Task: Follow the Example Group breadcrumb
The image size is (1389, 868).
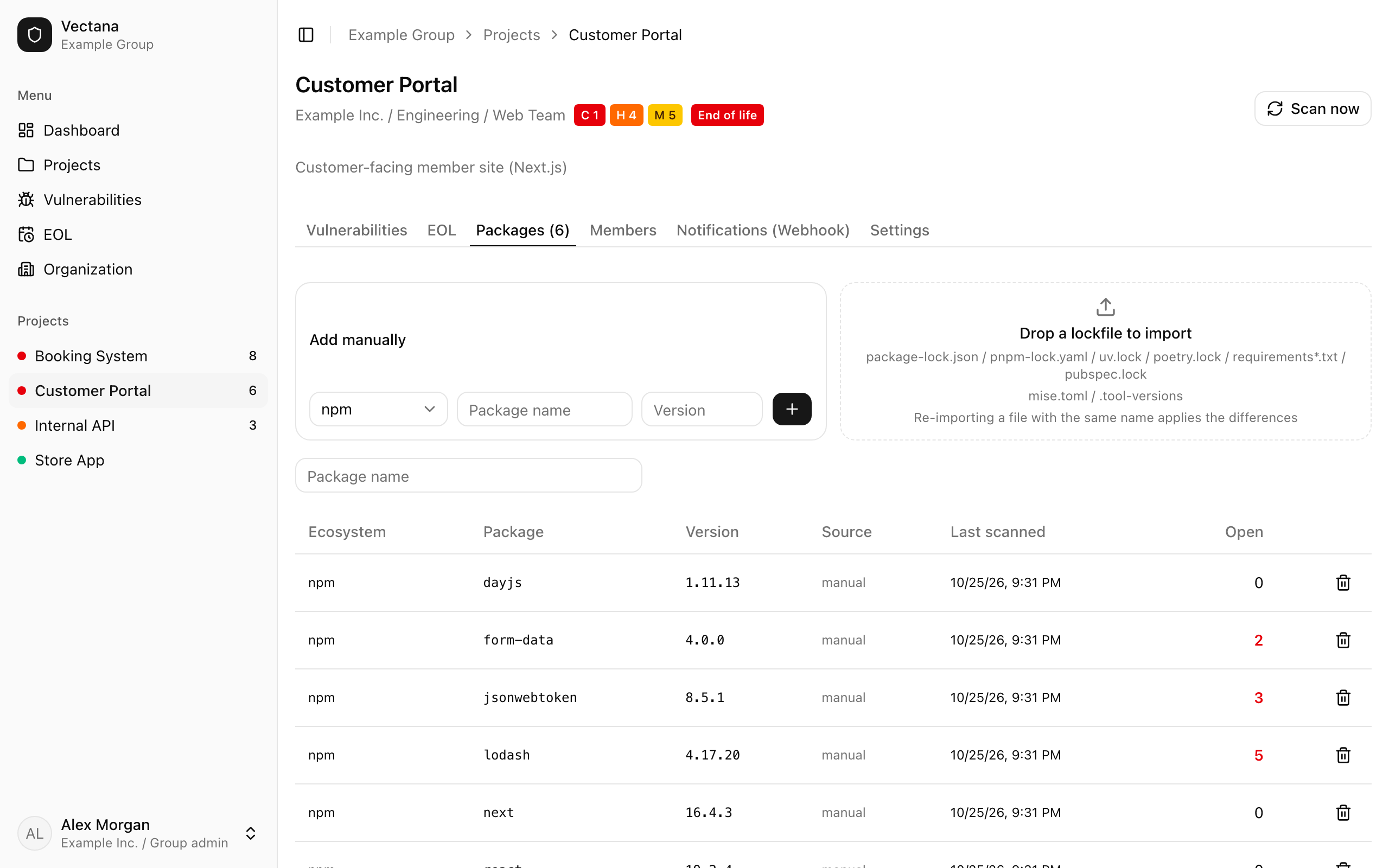Action: pyautogui.click(x=401, y=35)
